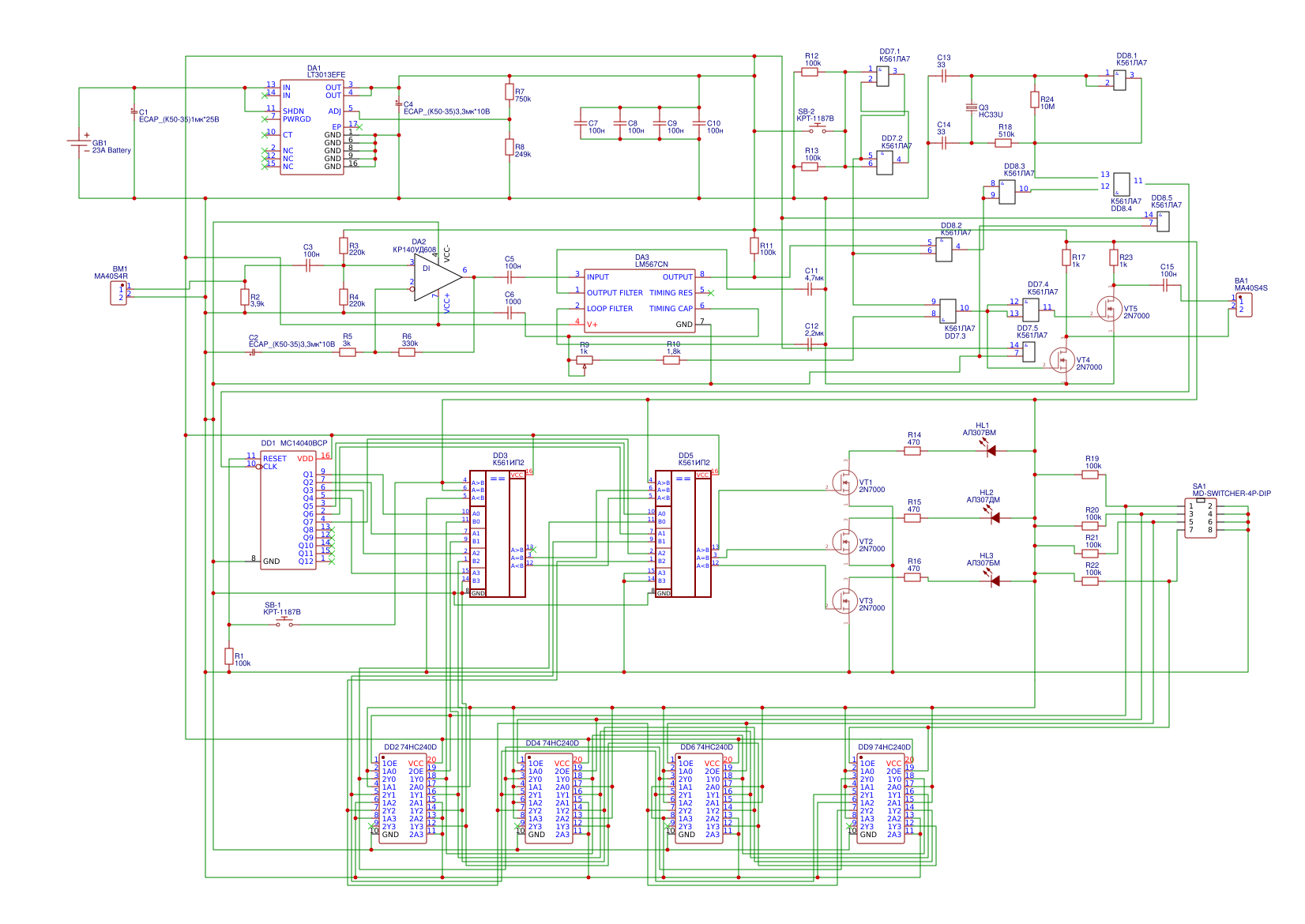1305x924 pixels.
Task: Click the R1 100k resistor symbol
Action: pyautogui.click(x=229, y=656)
